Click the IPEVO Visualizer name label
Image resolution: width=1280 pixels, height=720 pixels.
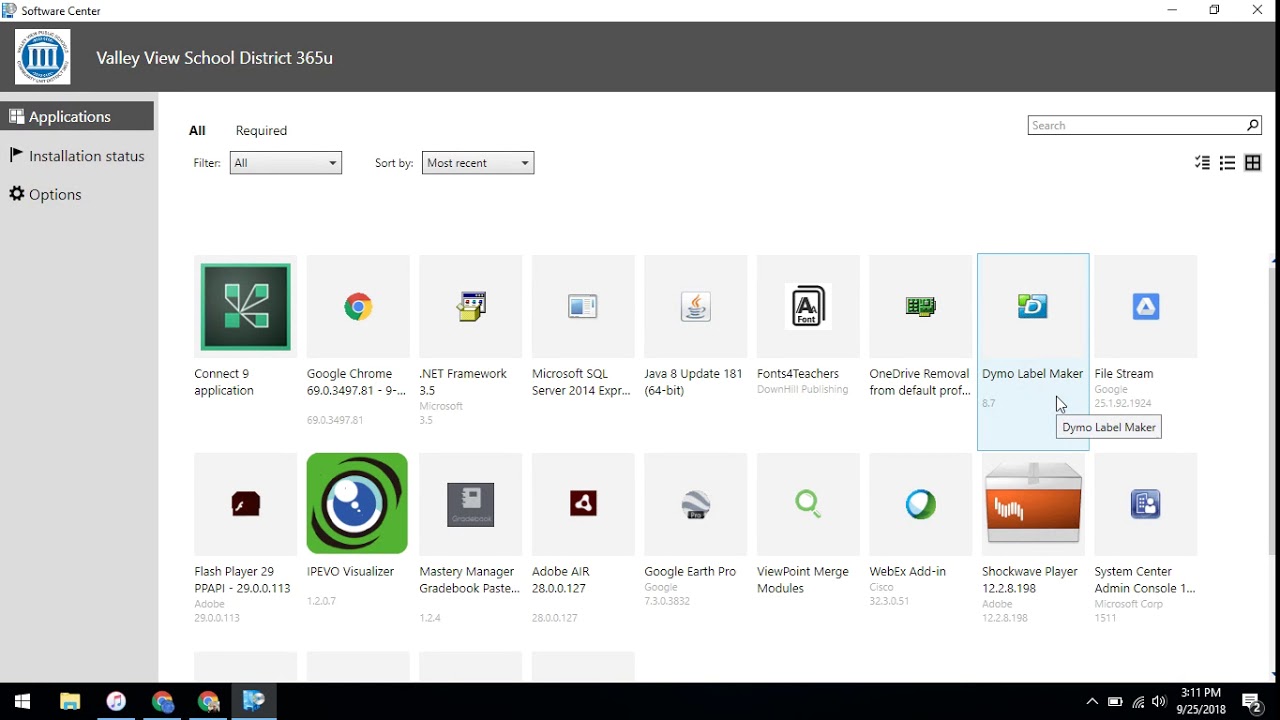coord(351,571)
